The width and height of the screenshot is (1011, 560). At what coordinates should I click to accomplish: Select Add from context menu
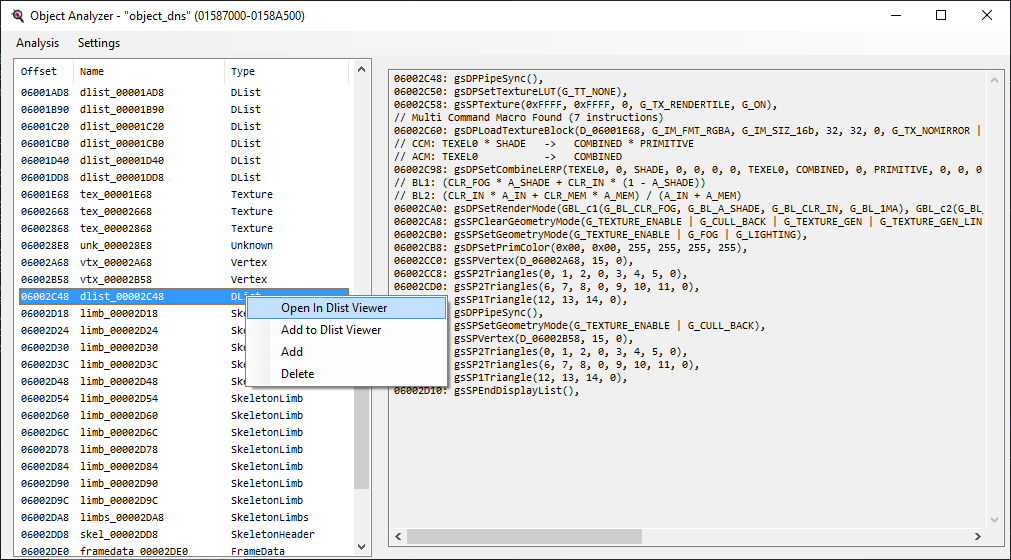coord(346,352)
